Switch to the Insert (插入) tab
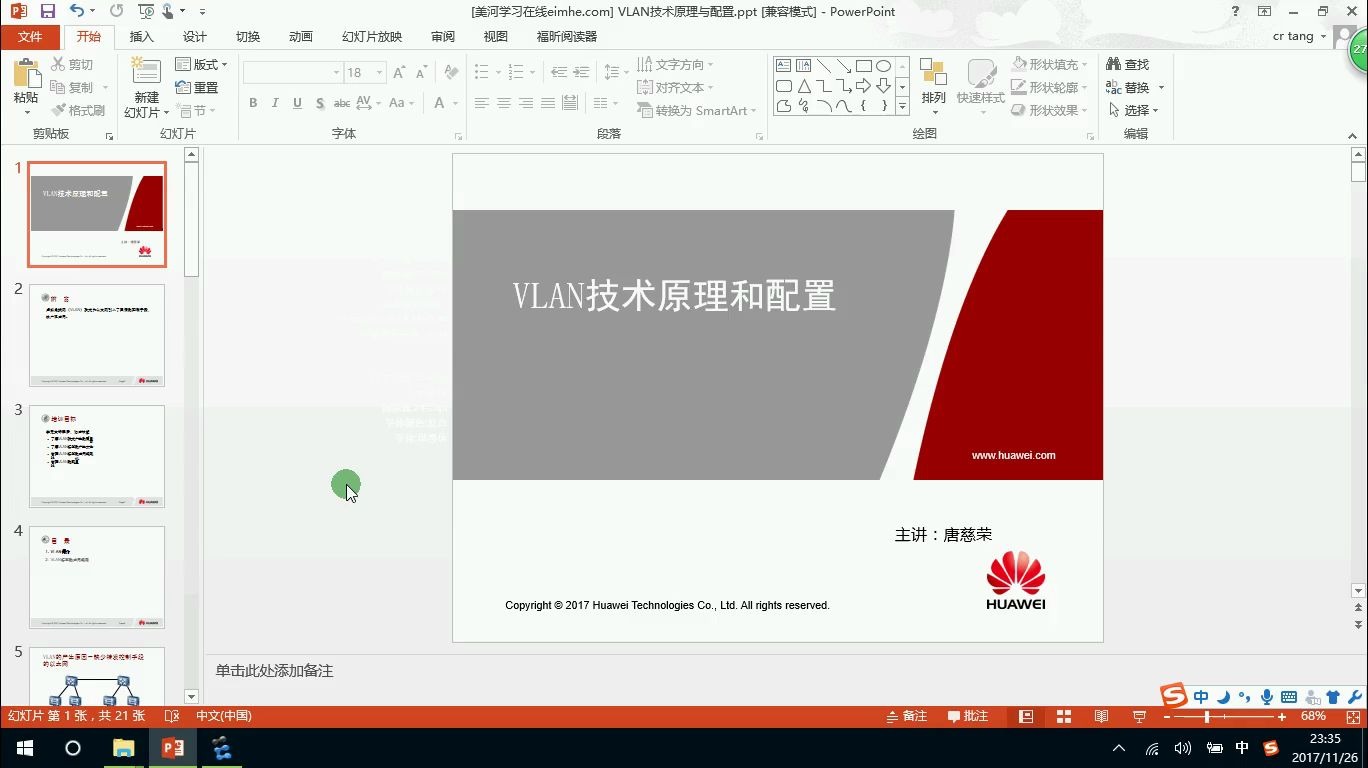This screenshot has width=1368, height=768. pos(142,36)
